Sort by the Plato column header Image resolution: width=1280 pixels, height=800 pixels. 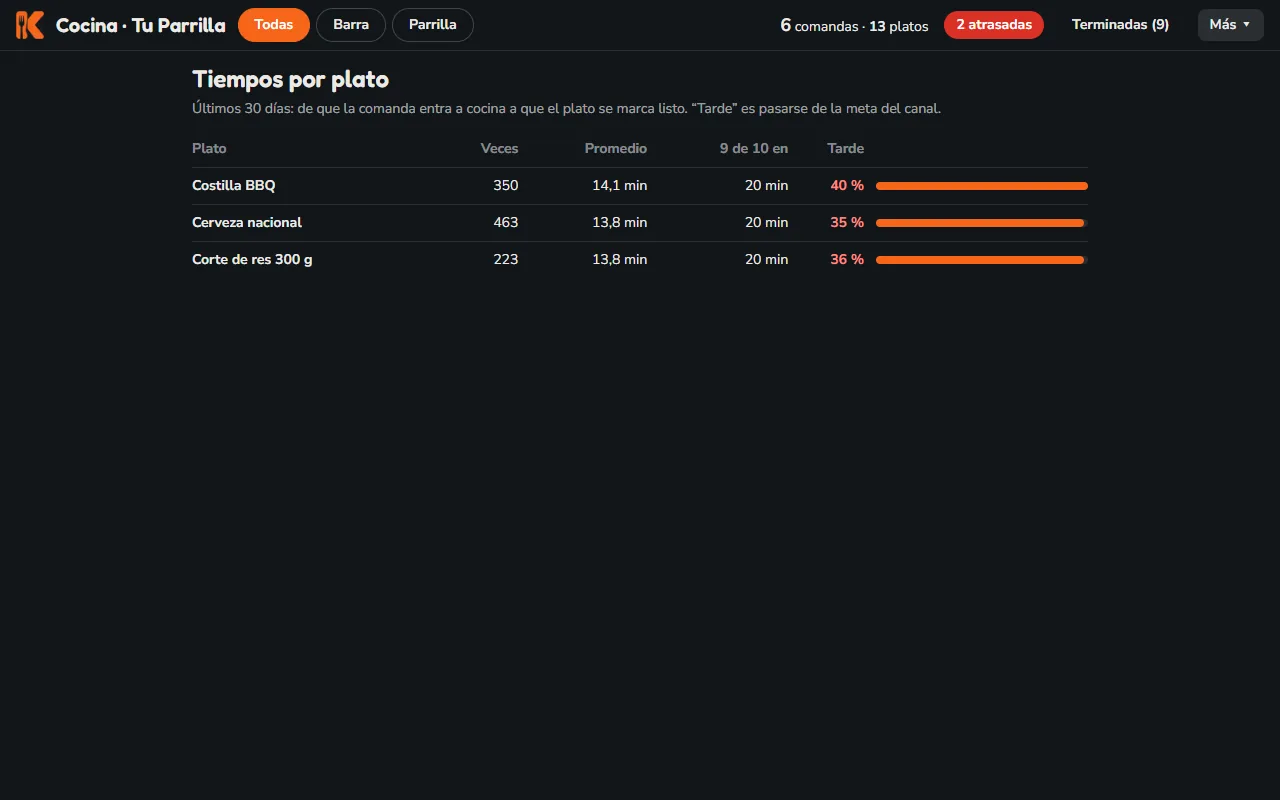[209, 148]
